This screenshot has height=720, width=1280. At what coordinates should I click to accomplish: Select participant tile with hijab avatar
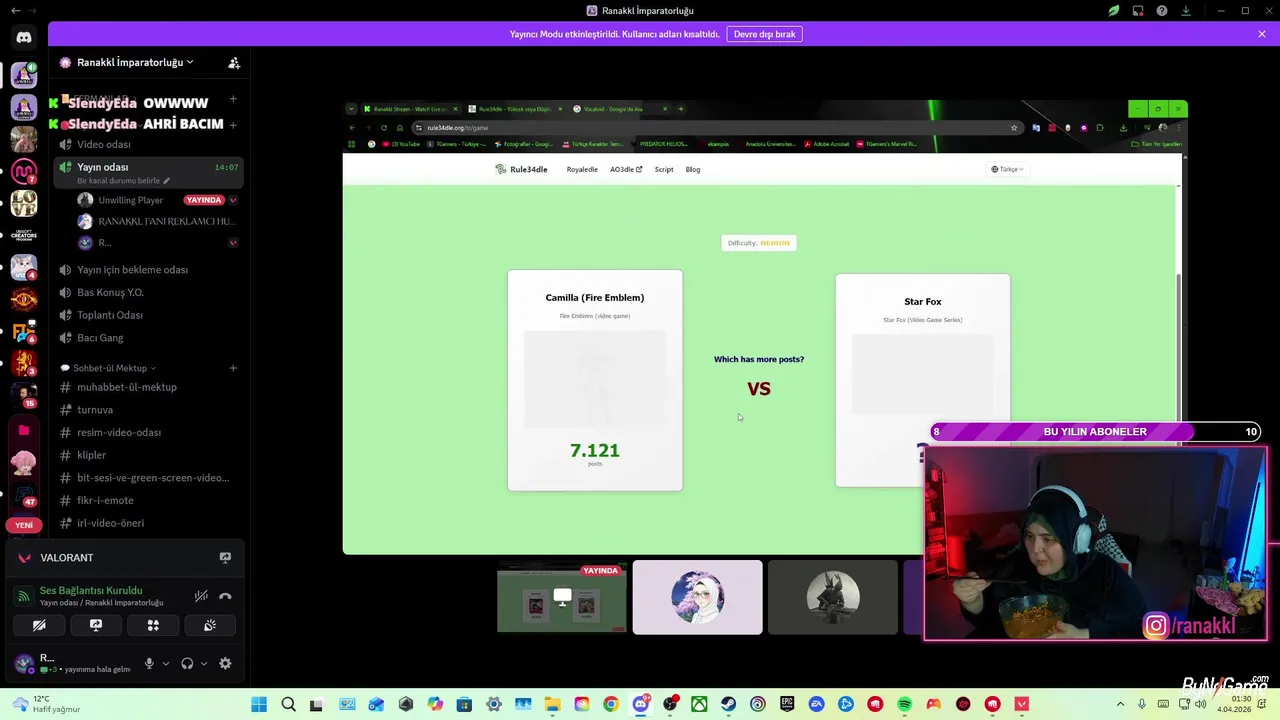pos(697,597)
